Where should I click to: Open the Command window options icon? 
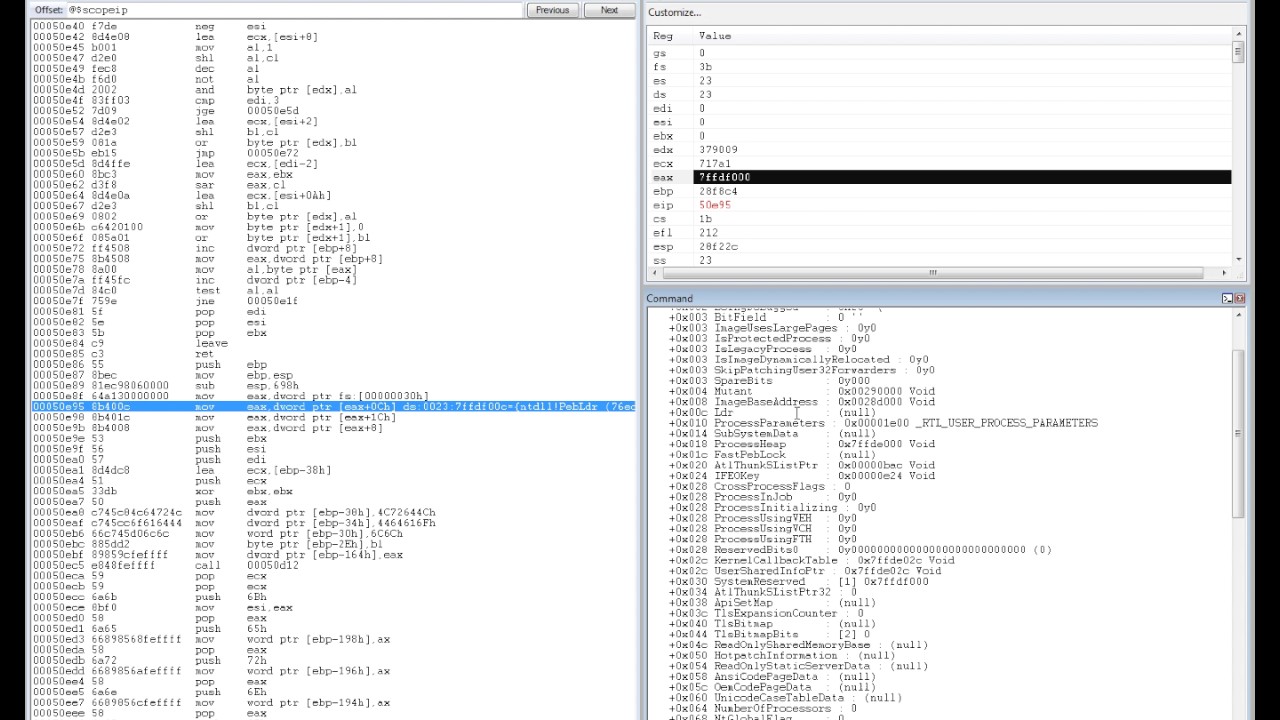click(x=1227, y=298)
